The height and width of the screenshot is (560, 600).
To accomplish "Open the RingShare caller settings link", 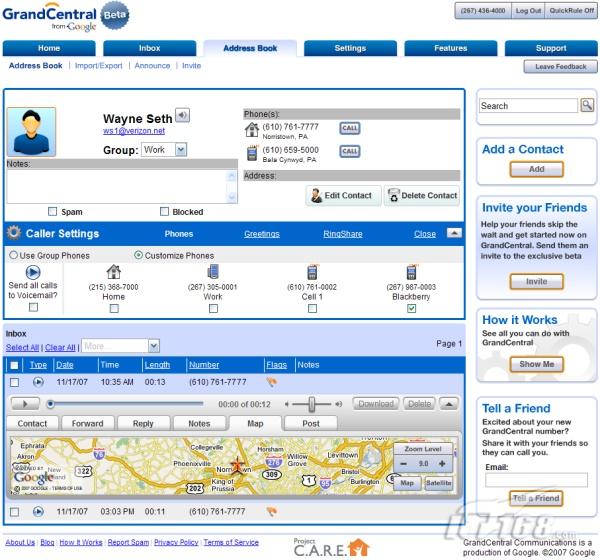I will pyautogui.click(x=343, y=234).
